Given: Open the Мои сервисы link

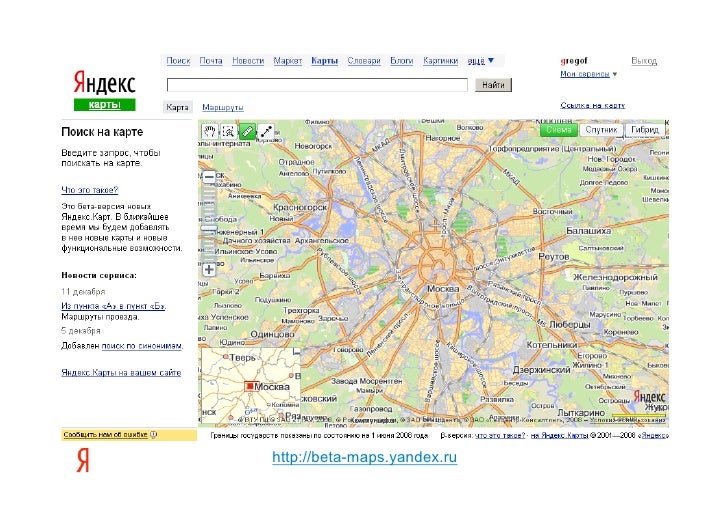Looking at the screenshot, I should coord(585,74).
